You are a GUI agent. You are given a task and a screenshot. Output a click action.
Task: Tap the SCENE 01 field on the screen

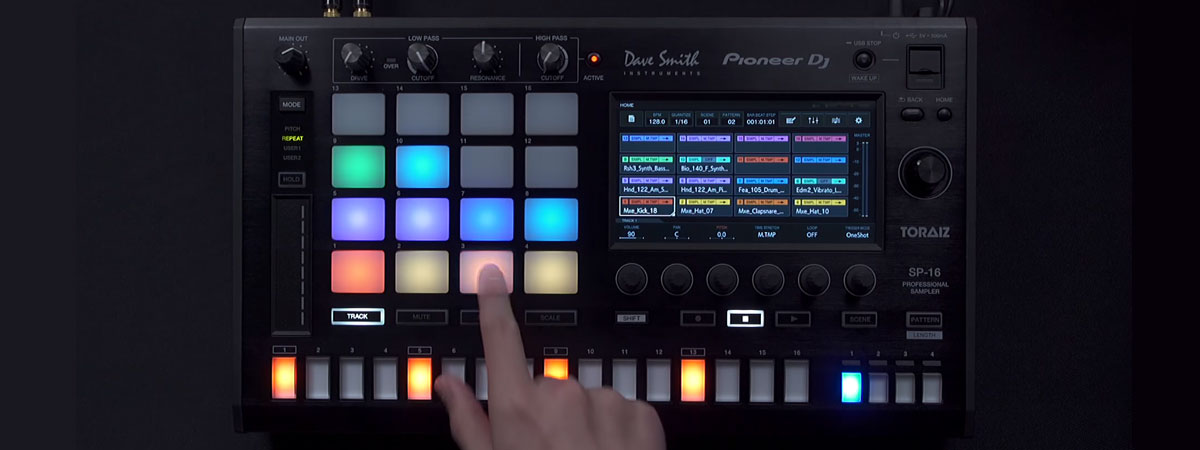pyautogui.click(x=708, y=120)
